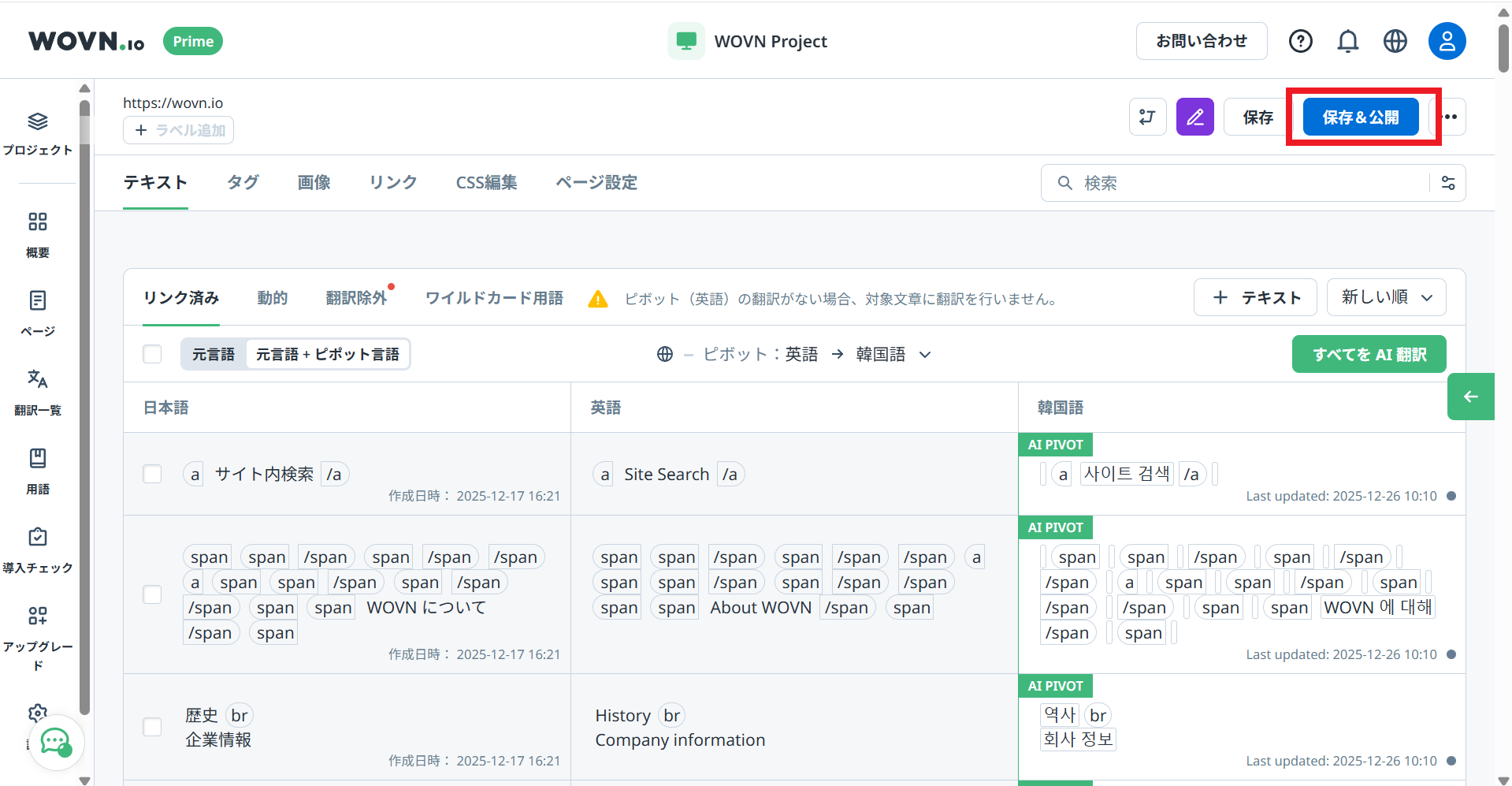Click the green back arrow panel button
The width and height of the screenshot is (1512, 786).
pyautogui.click(x=1470, y=397)
